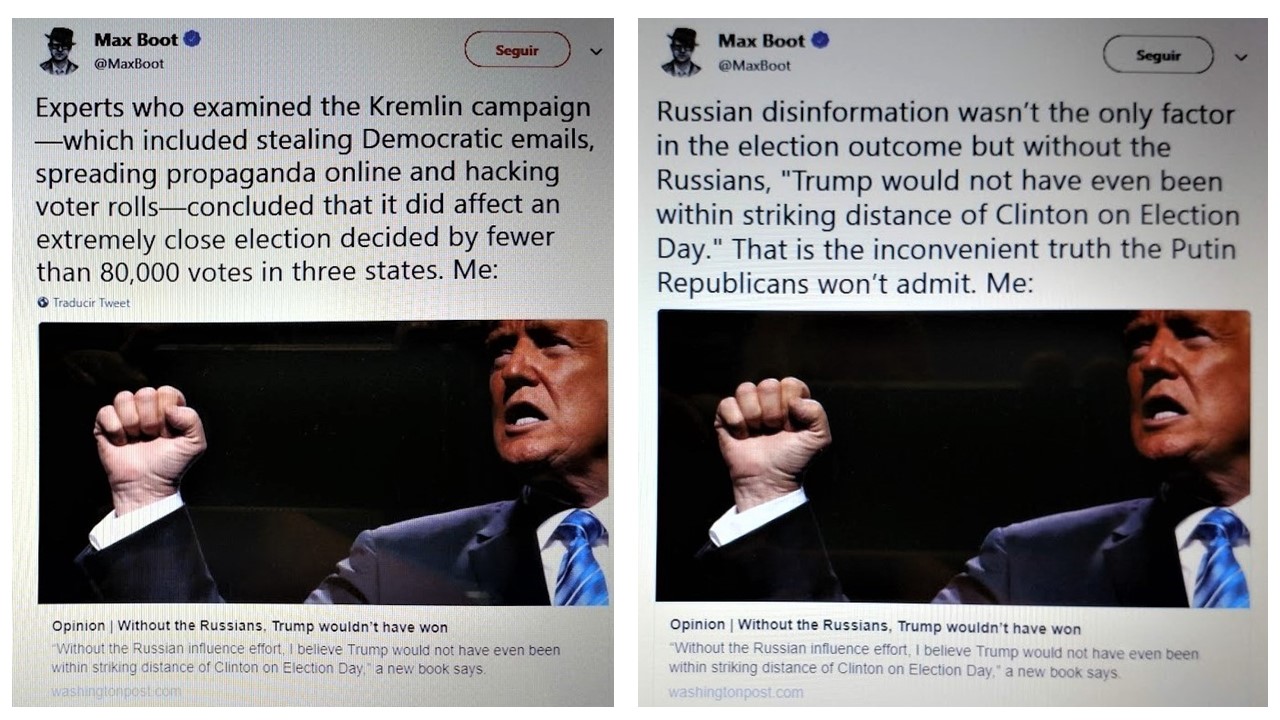Click Max Boot name in right tweet

tap(762, 41)
